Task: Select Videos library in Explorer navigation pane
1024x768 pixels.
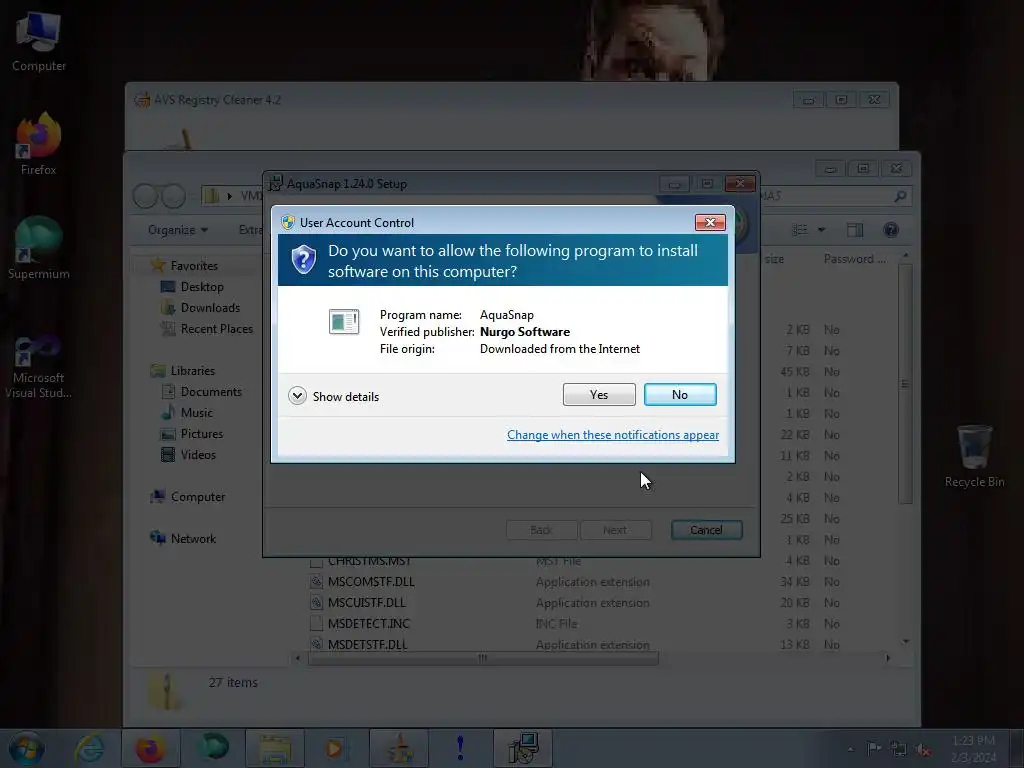Action: [x=198, y=455]
